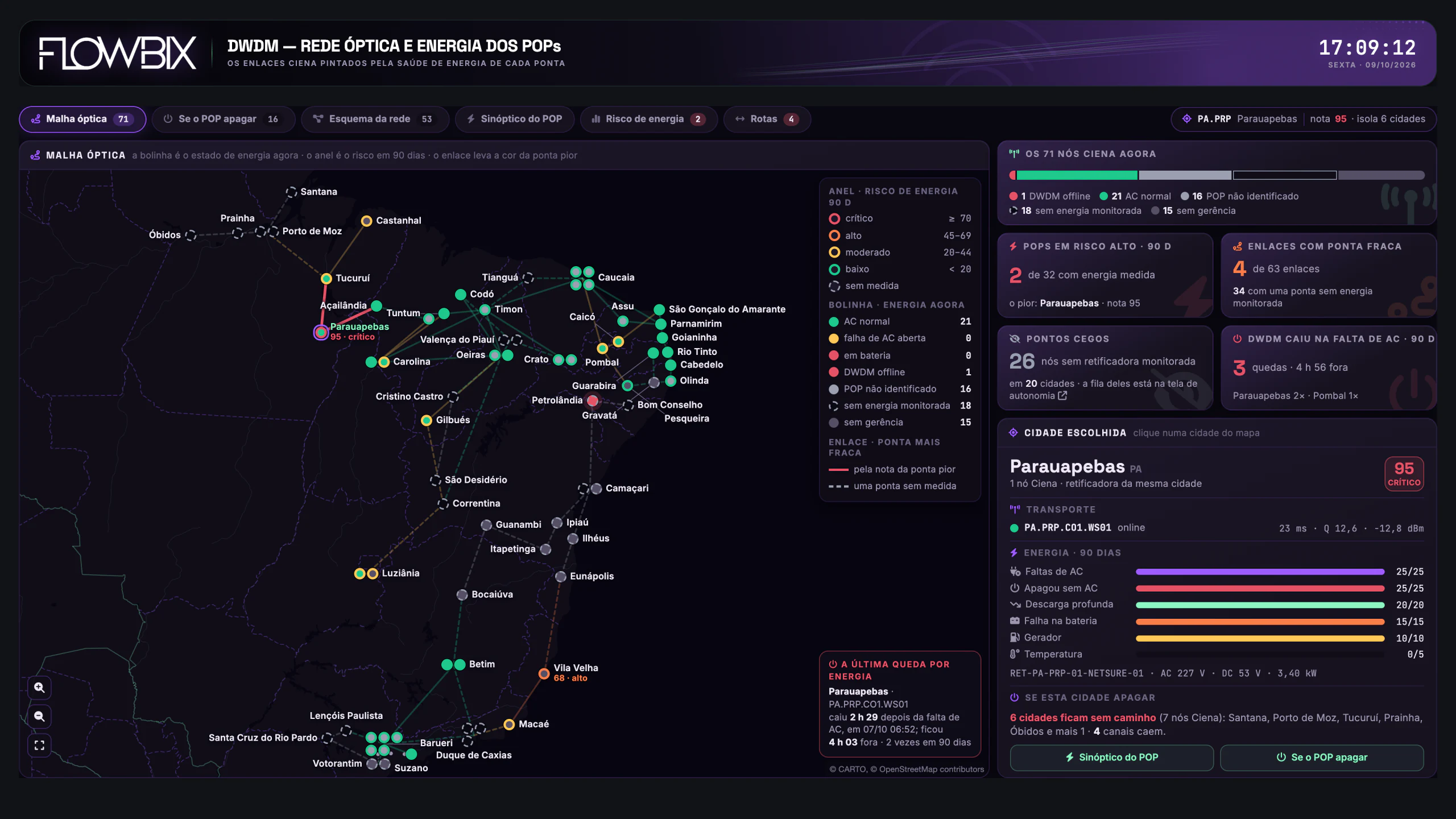
Task: Click the Faltas de AC progress bar
Action: tap(1260, 572)
